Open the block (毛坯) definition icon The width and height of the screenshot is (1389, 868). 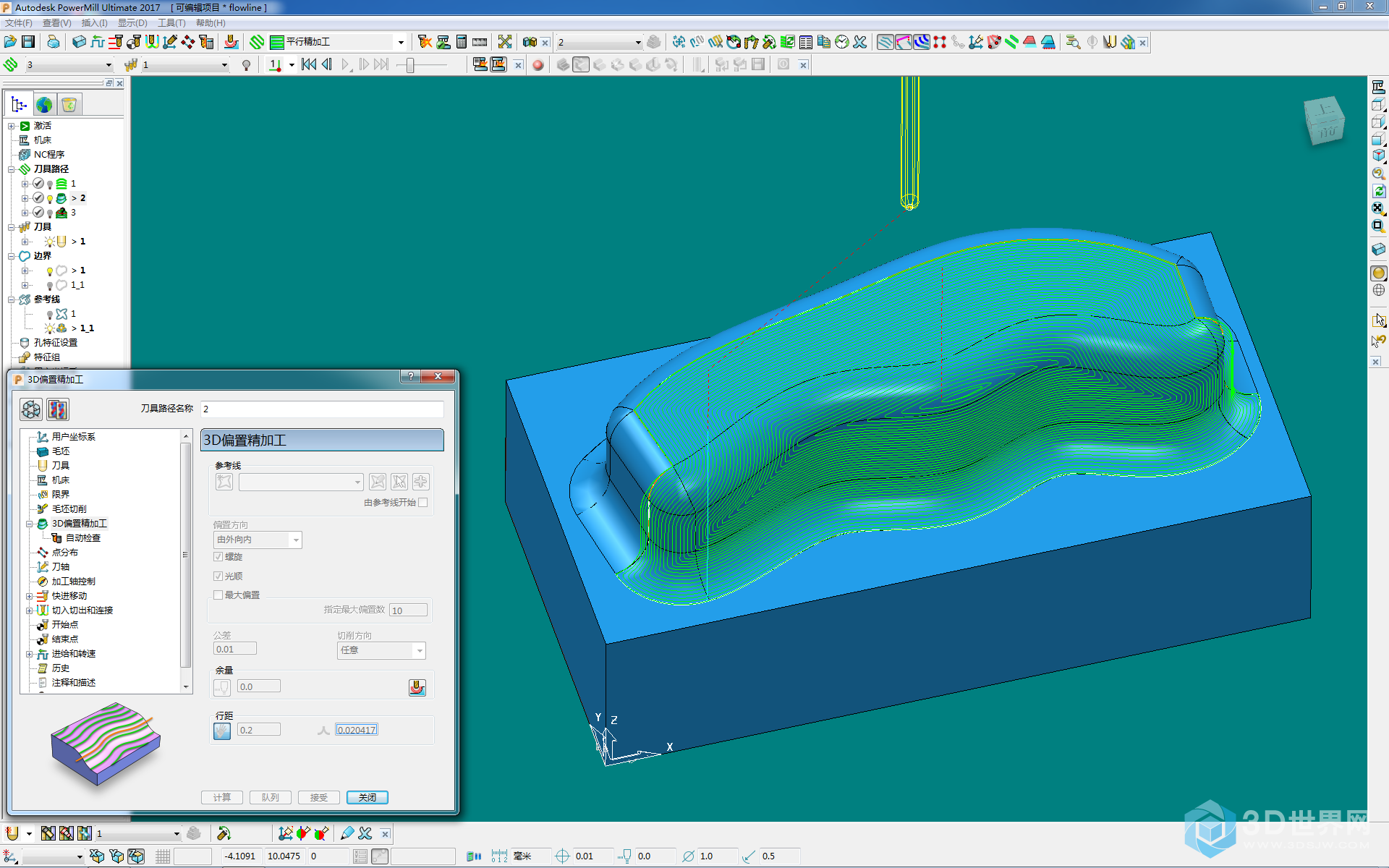point(80,42)
